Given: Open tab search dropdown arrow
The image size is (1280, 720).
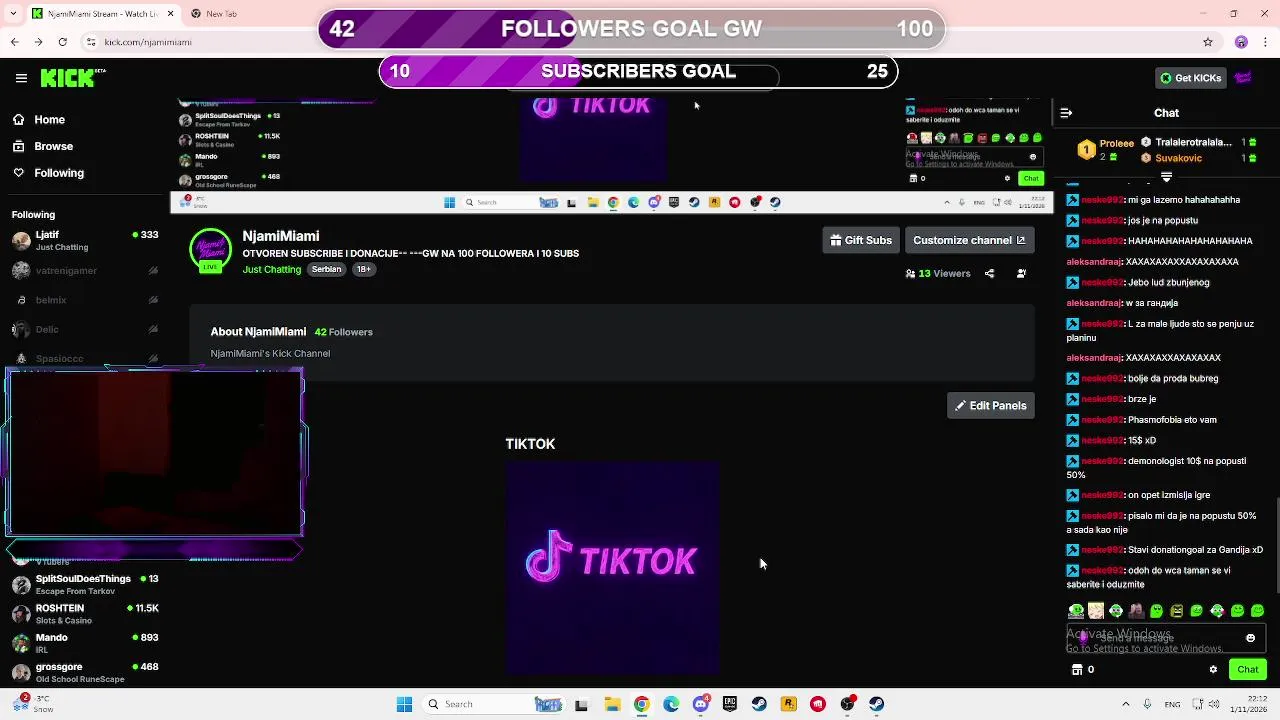Looking at the screenshot, I should tap(11, 14).
